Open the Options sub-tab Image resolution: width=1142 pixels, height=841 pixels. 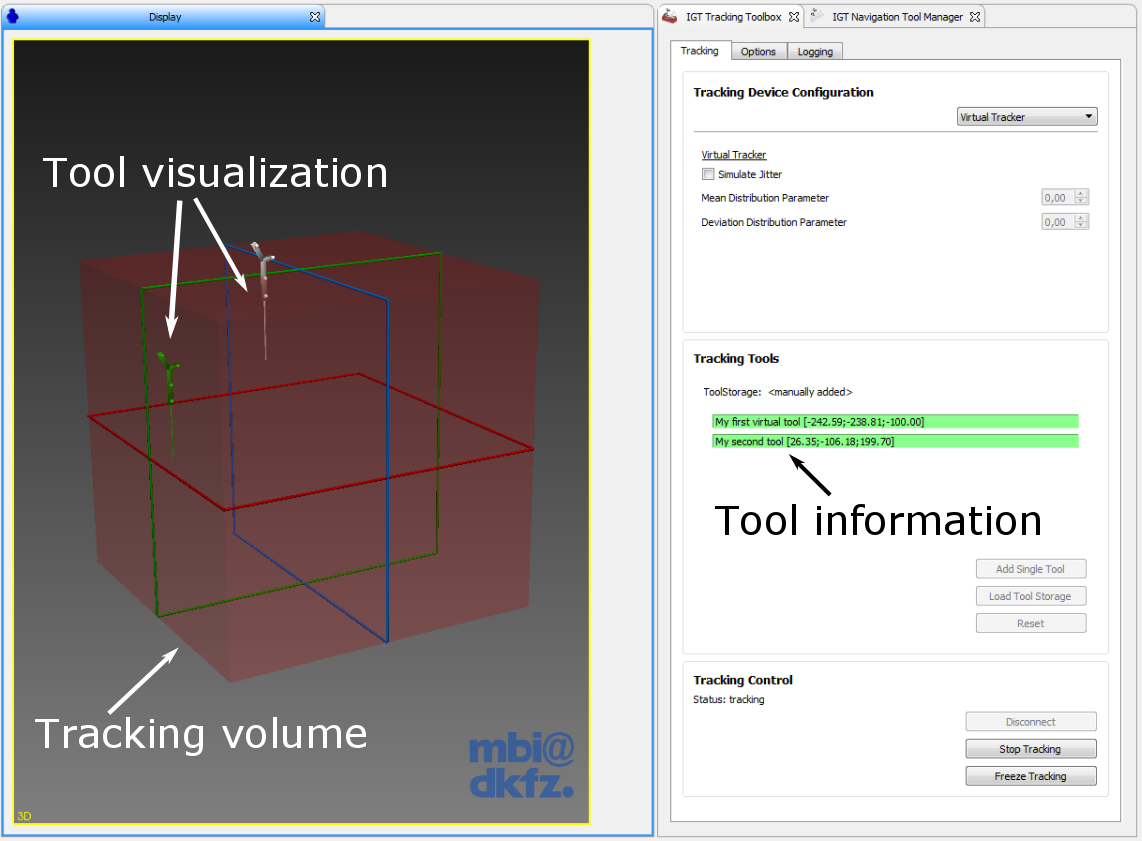point(758,52)
